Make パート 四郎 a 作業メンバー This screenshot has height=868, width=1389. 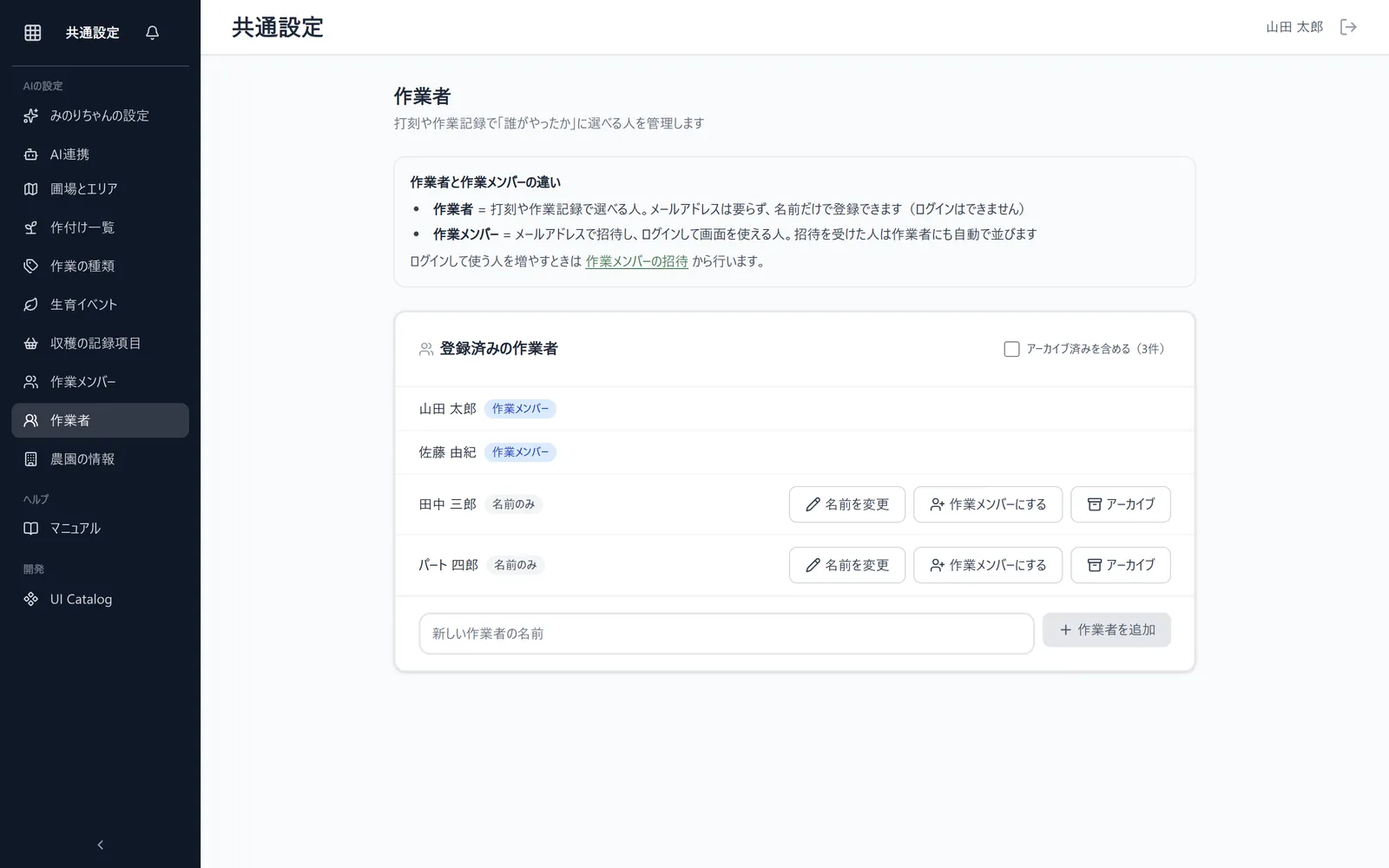(x=987, y=565)
